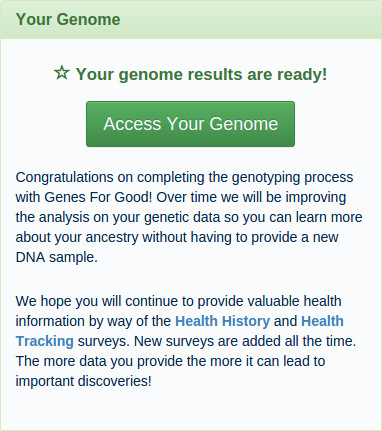
Task: Click the 'Genes For Good!' text
Action: pyautogui.click(x=98, y=197)
